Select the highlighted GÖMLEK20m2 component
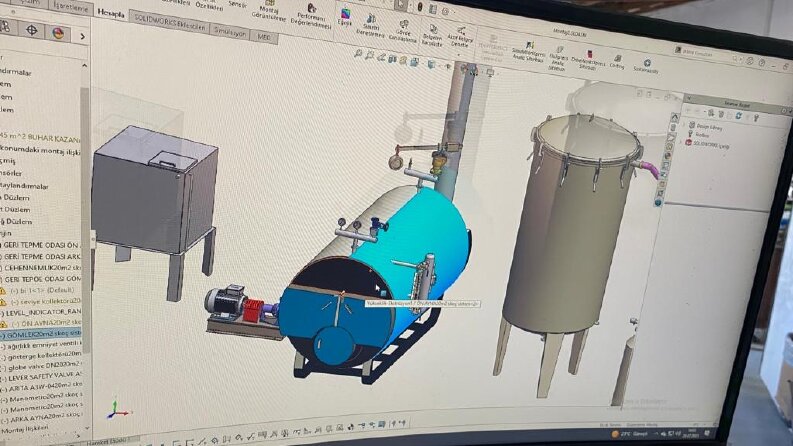Viewport: 793px width, 446px height. coord(40,334)
